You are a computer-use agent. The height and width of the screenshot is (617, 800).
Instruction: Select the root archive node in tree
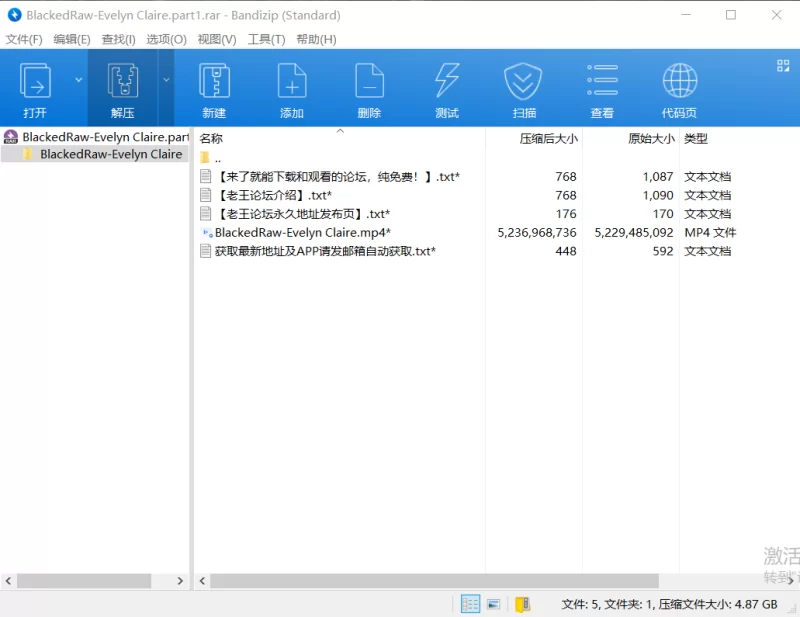(96, 137)
